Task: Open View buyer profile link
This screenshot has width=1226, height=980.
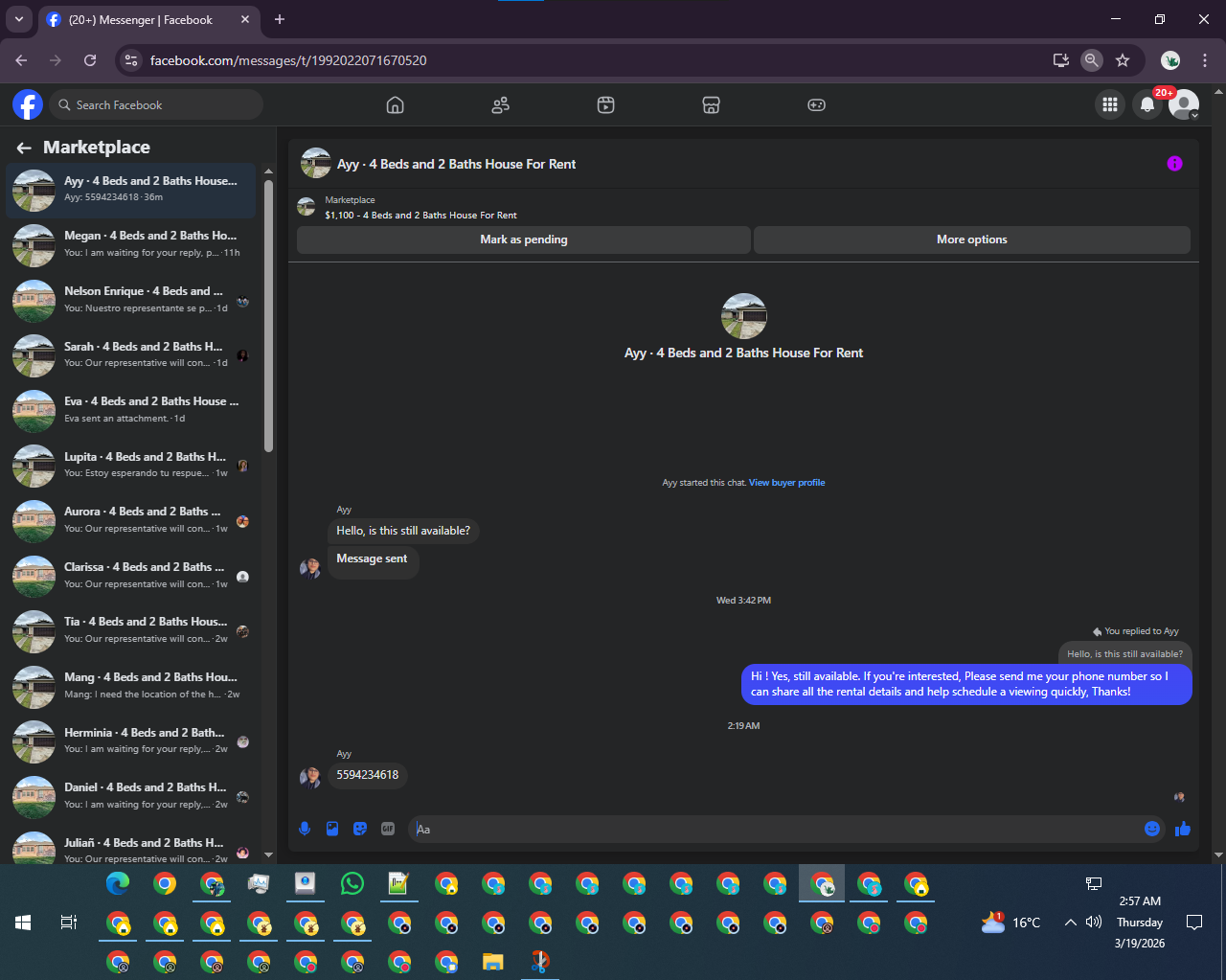Action: pos(786,483)
